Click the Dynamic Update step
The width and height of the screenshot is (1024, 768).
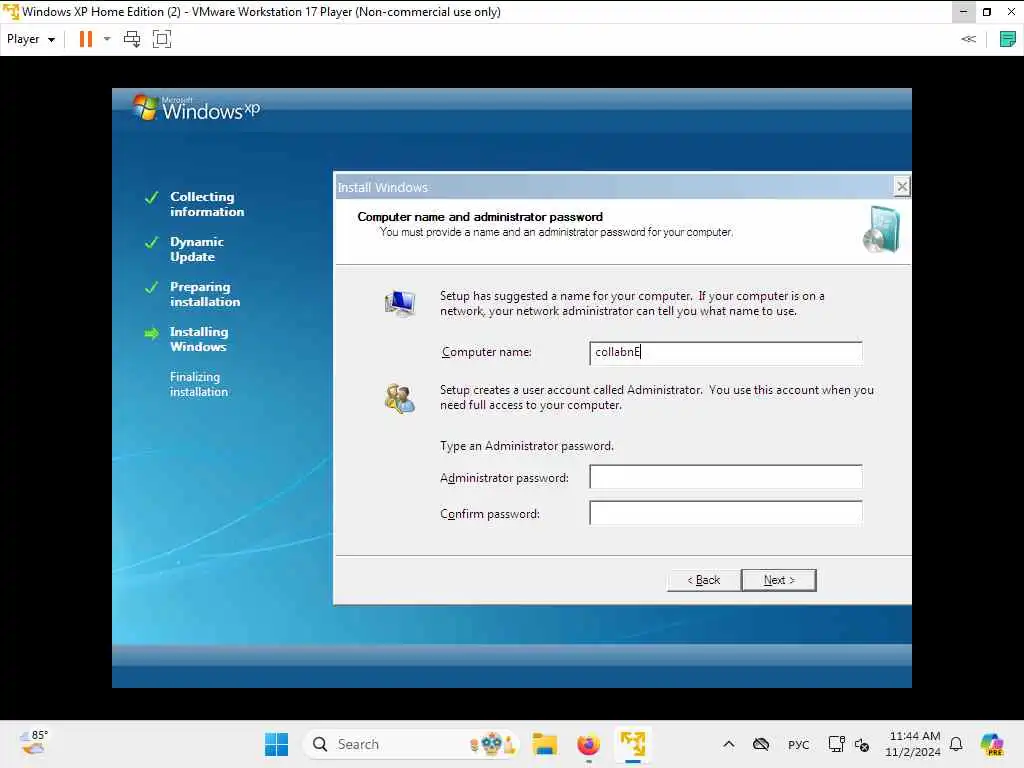point(197,249)
